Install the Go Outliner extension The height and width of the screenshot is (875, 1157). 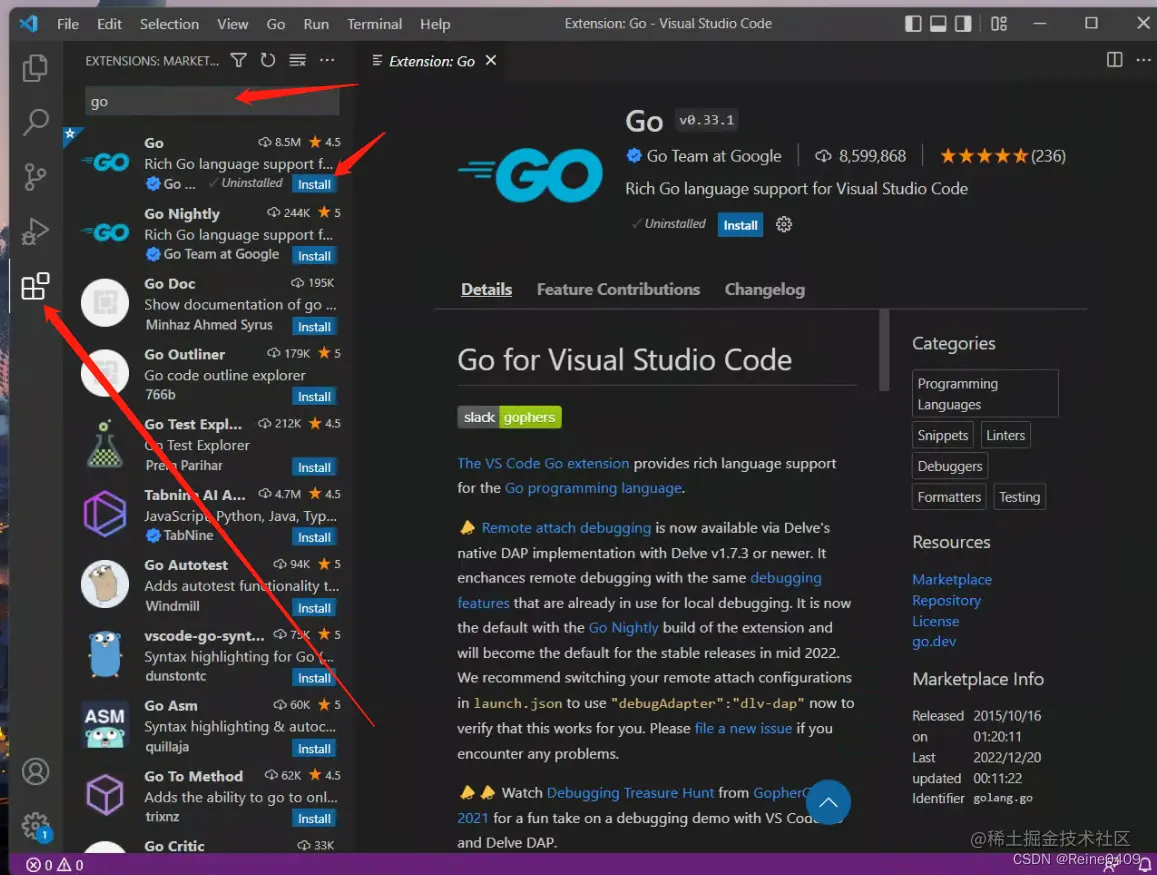tap(314, 397)
